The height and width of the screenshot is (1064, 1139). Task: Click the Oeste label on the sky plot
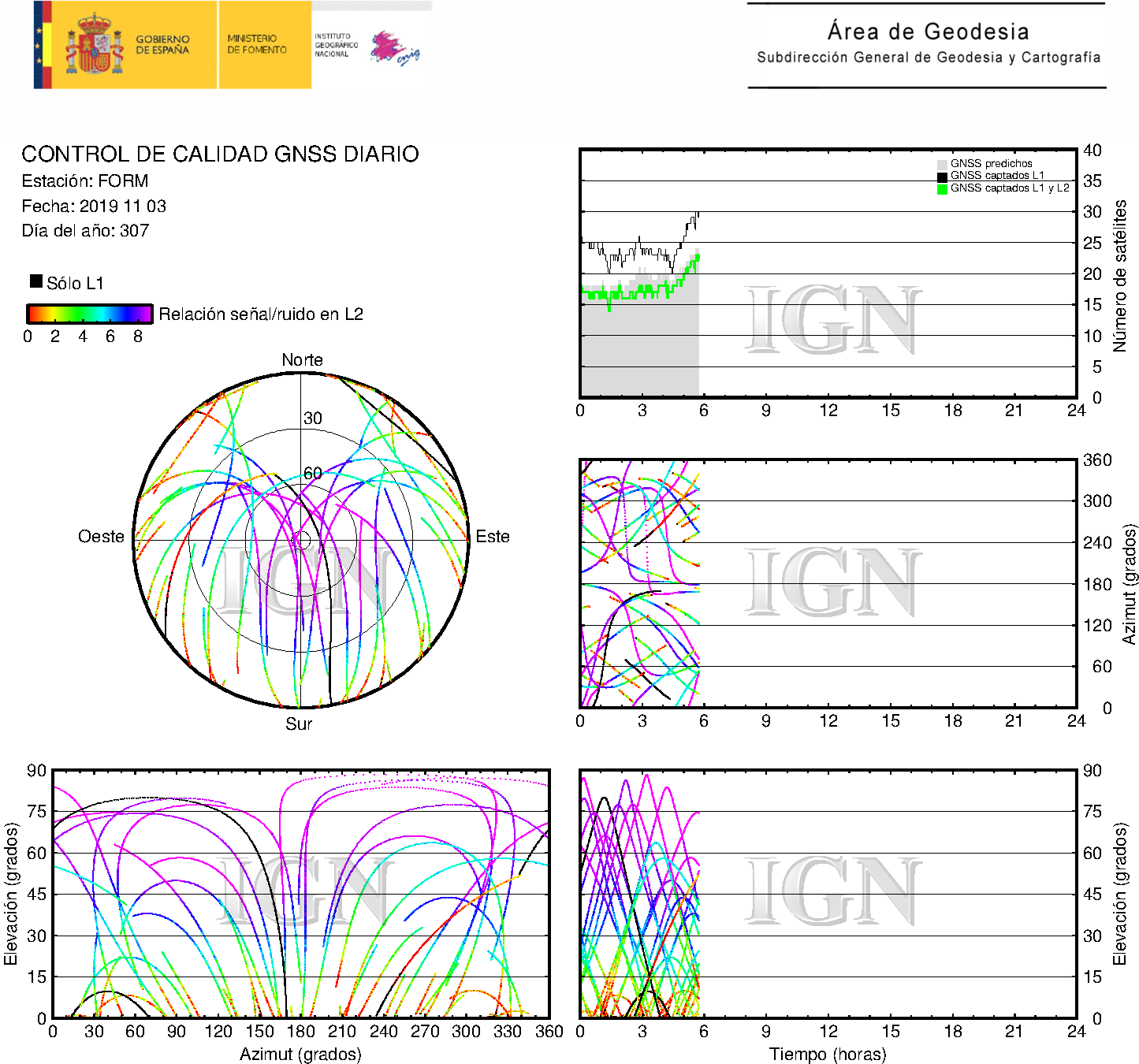click(x=101, y=537)
